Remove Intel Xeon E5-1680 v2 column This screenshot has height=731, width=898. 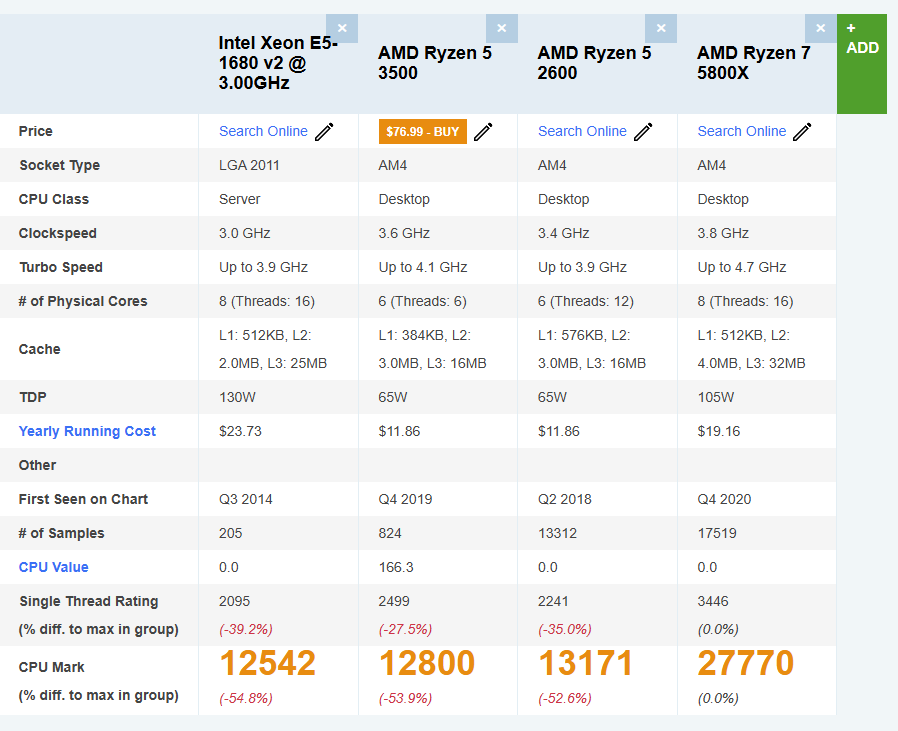click(x=342, y=28)
